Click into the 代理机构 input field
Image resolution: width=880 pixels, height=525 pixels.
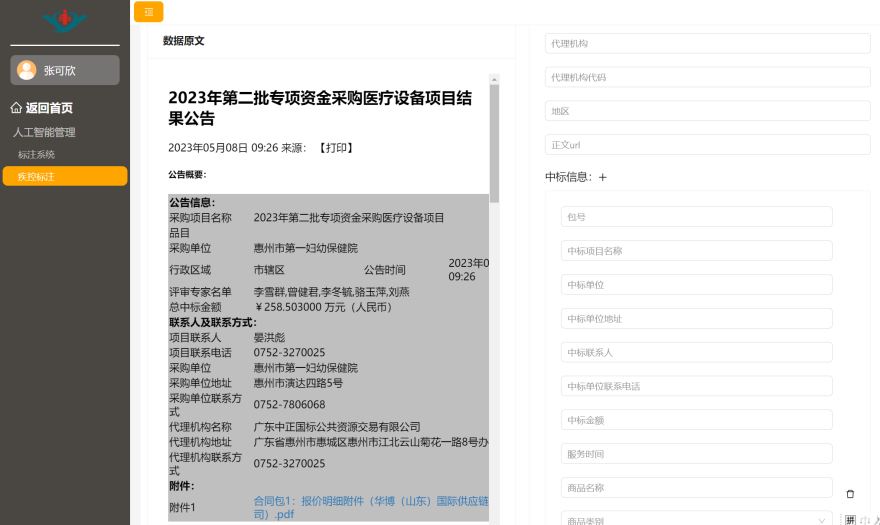click(x=707, y=44)
